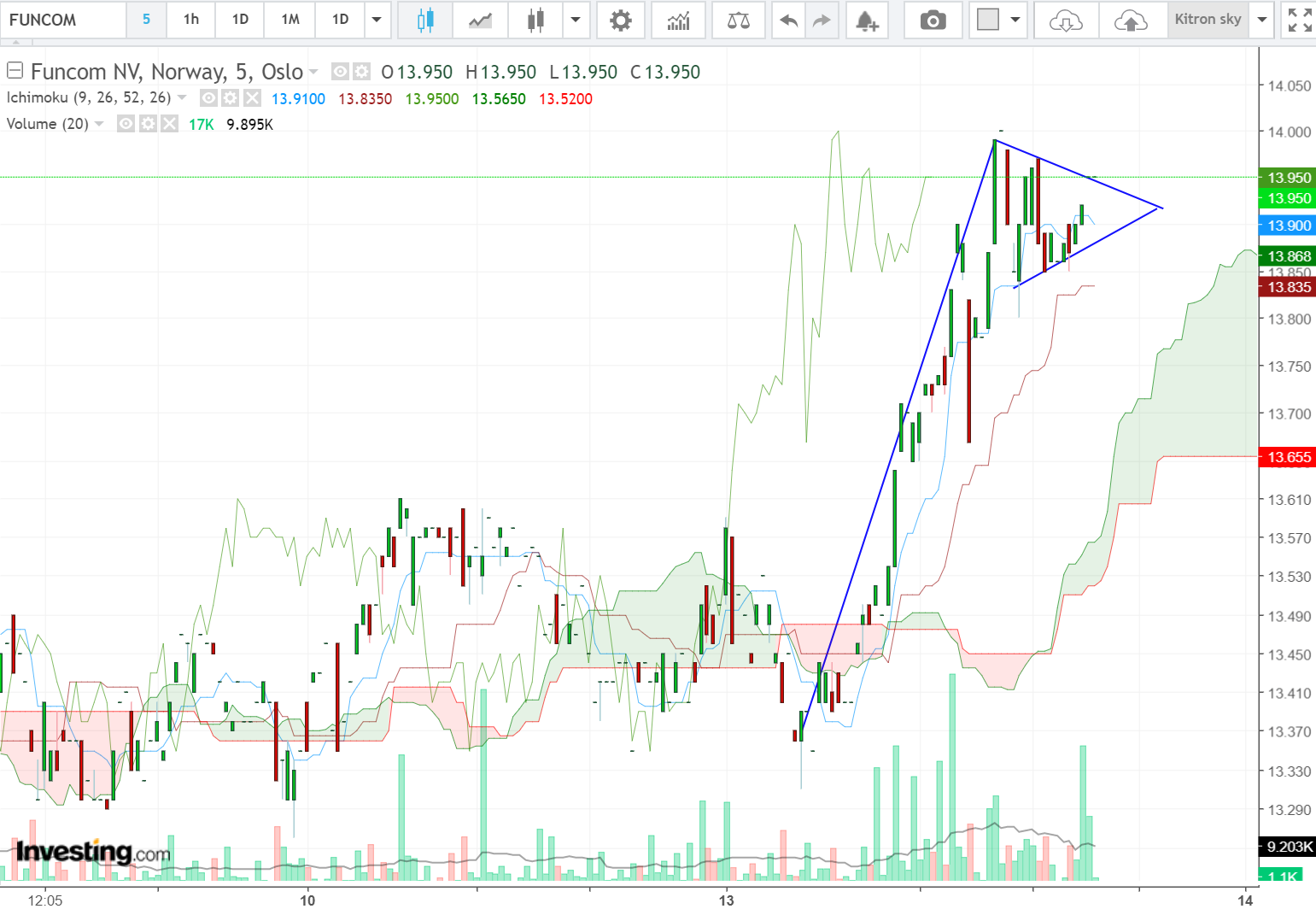The height and width of the screenshot is (909, 1316).
Task: Click the Ichimoku (9, 26, 52, 26) label
Action: (89, 97)
